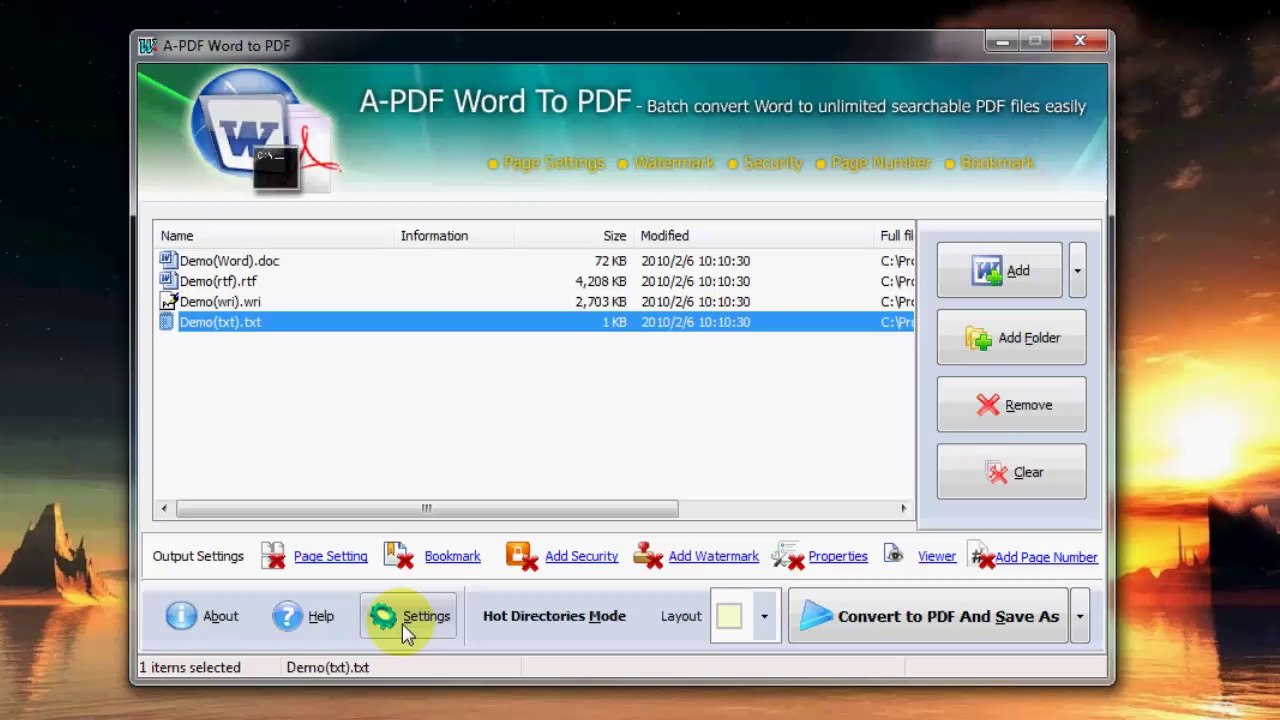This screenshot has height=720, width=1280.
Task: Open the Add Watermark link
Action: [713, 556]
